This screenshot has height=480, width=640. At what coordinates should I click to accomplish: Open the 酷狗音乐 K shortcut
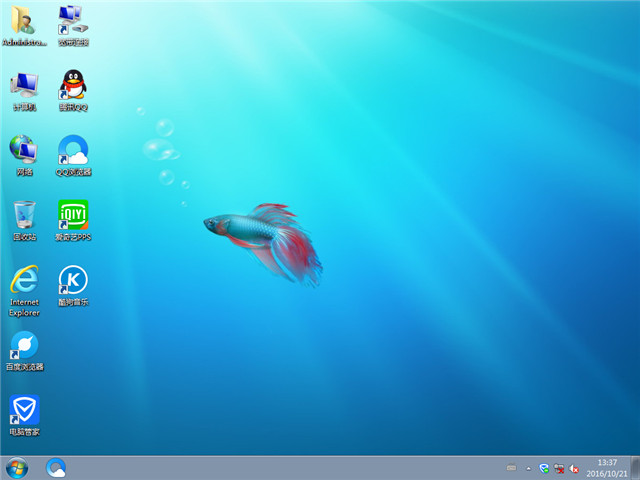[73, 286]
